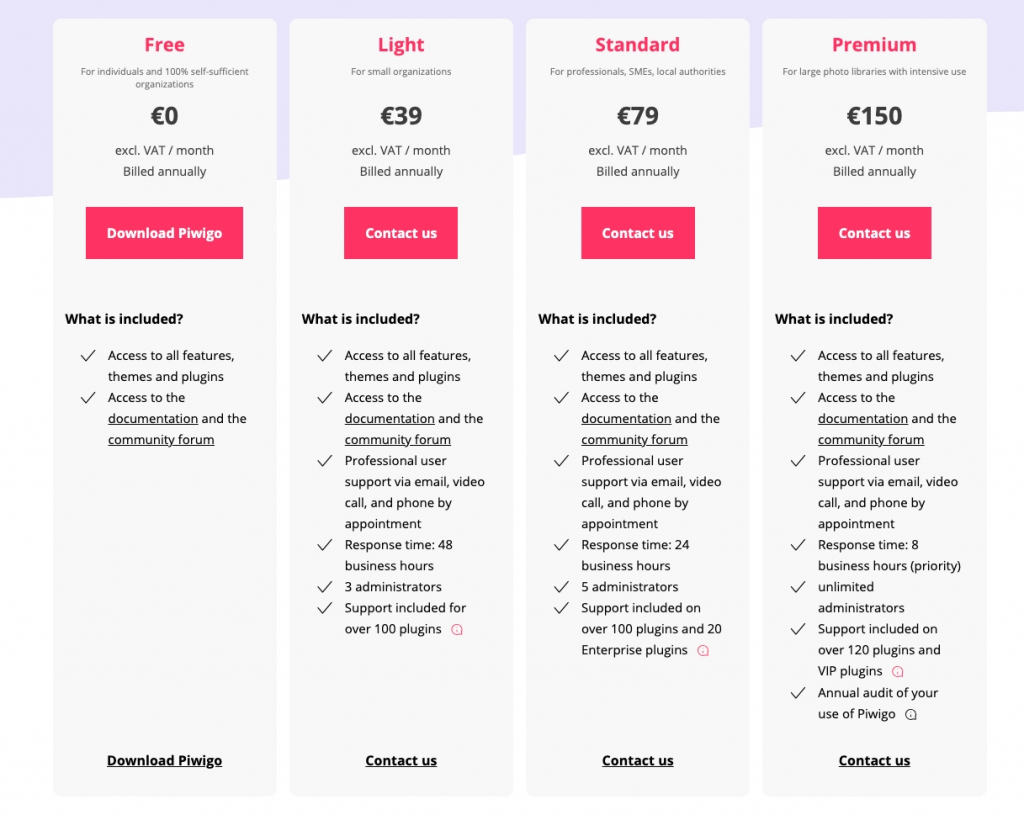Open community forum link in Free plan
This screenshot has width=1024, height=815.
(161, 440)
